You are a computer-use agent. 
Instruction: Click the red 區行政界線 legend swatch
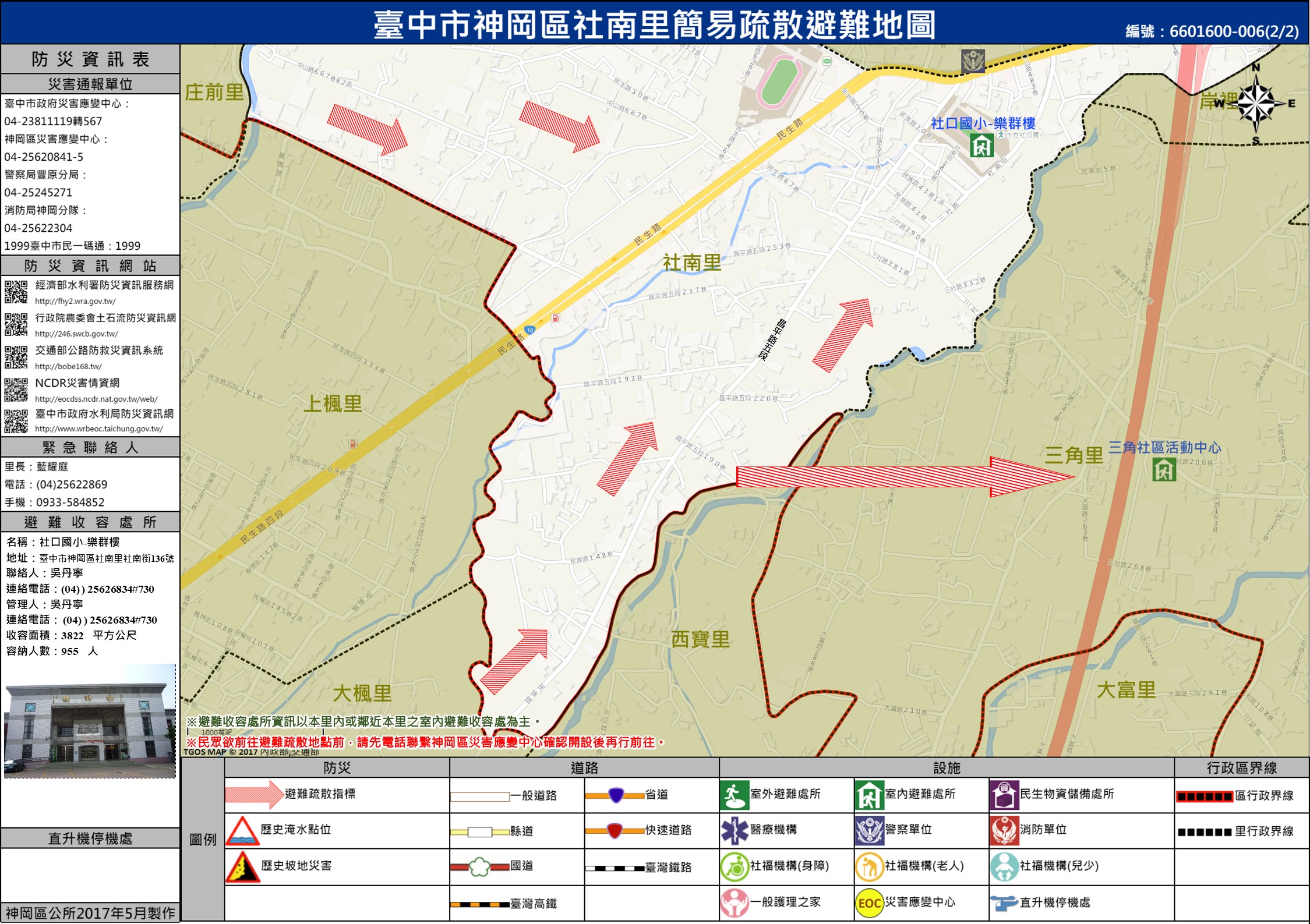[1204, 796]
